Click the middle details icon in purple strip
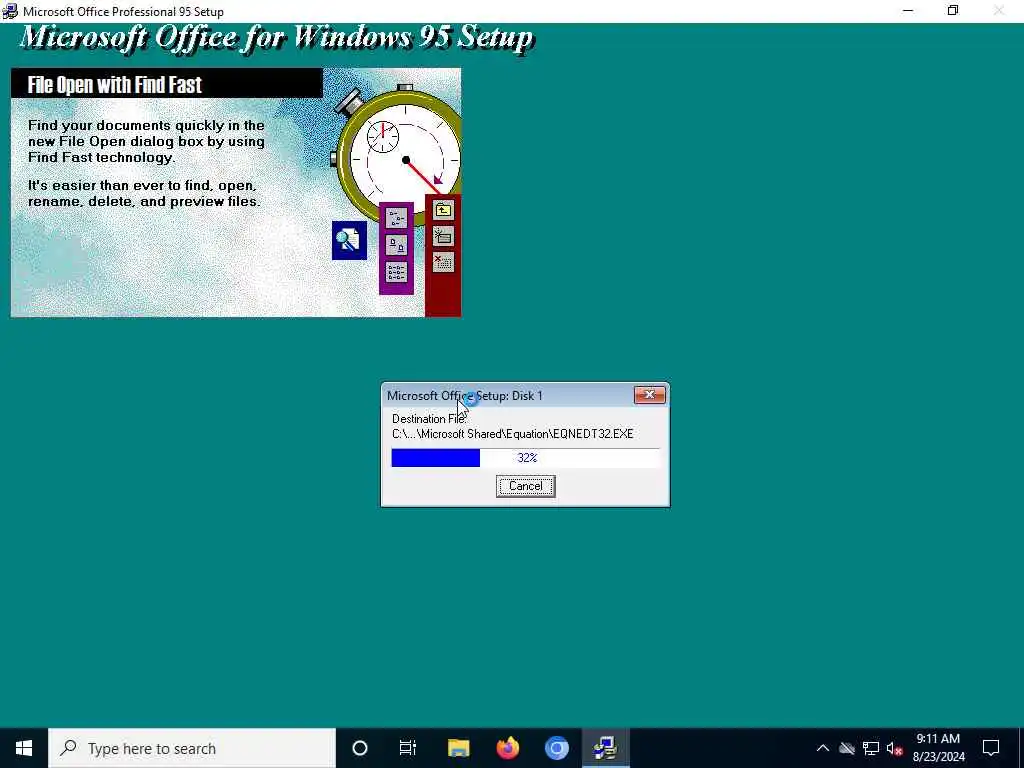The width and height of the screenshot is (1024, 768). 396,245
